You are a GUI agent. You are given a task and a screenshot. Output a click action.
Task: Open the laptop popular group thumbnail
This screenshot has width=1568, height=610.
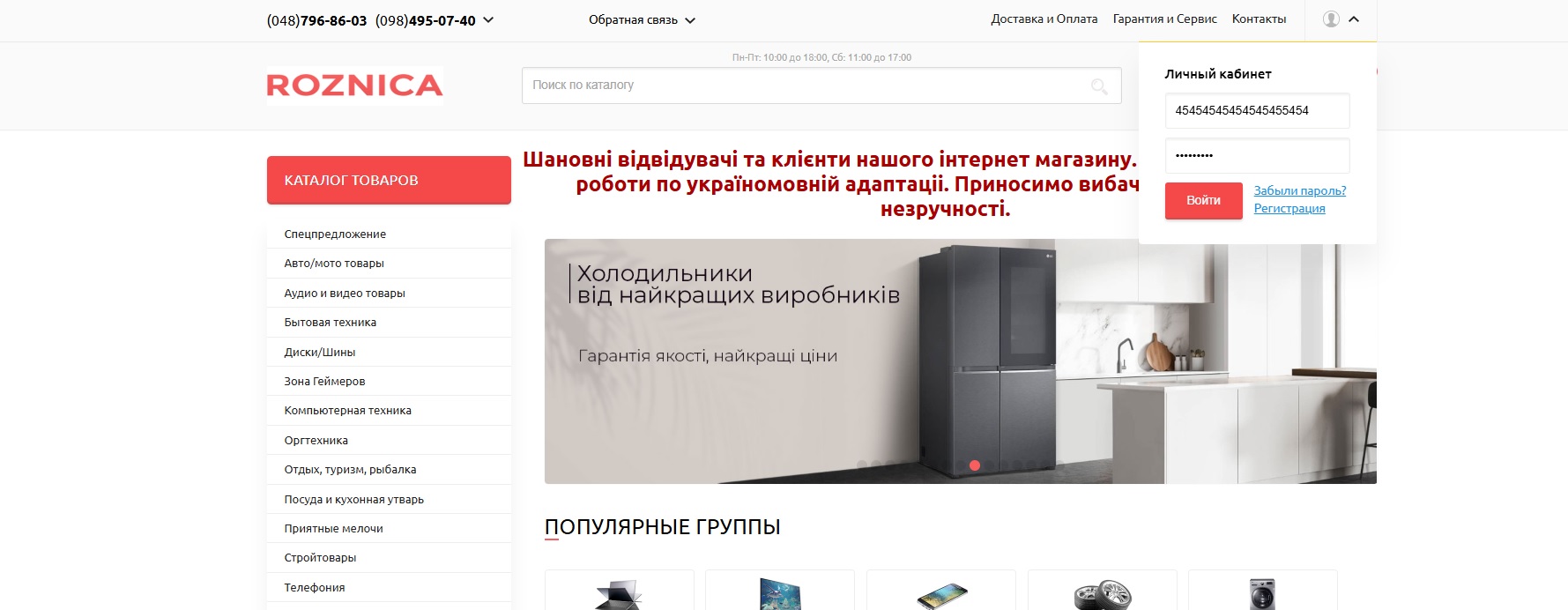click(x=619, y=592)
